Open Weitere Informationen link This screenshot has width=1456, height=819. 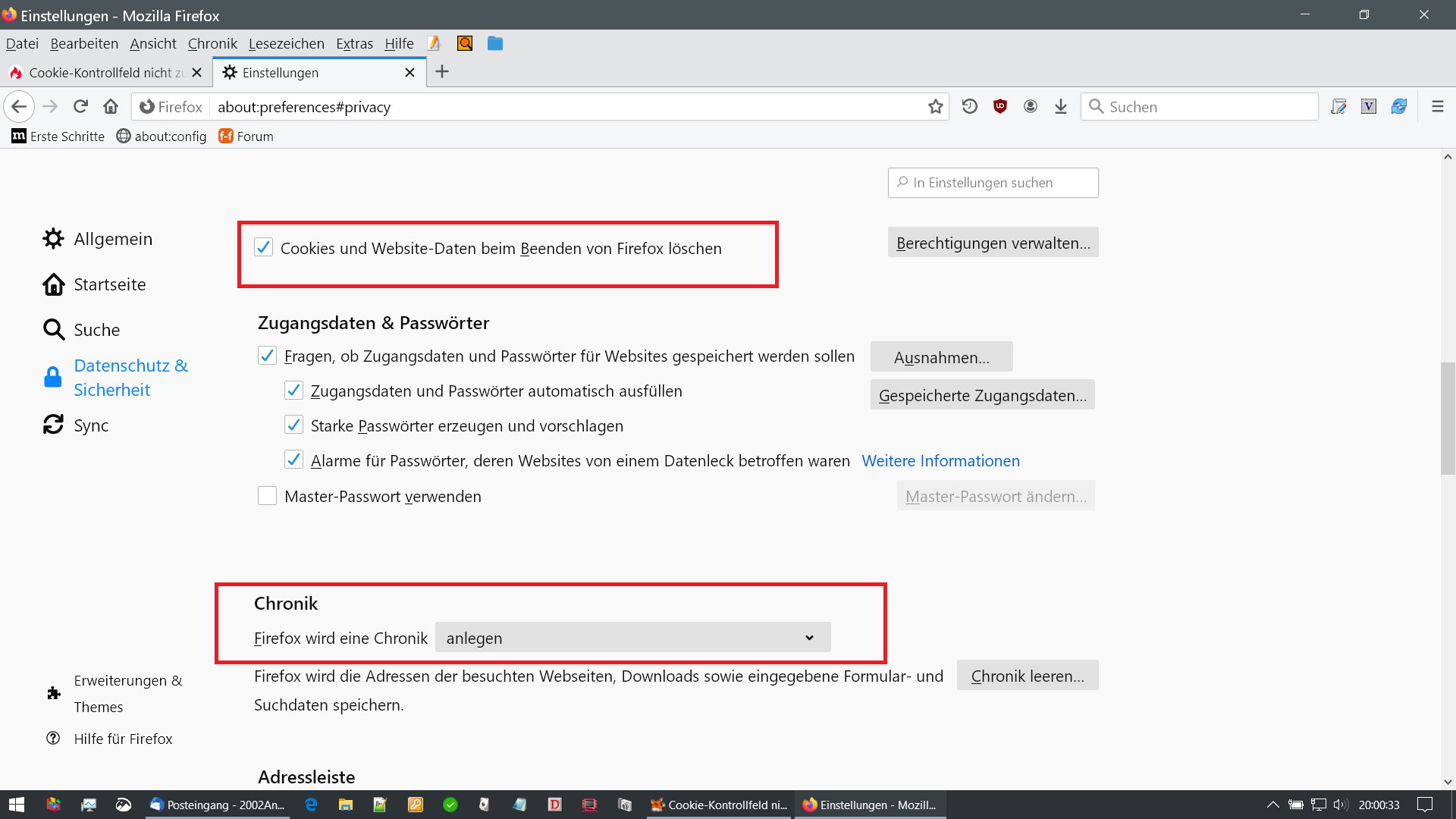[940, 460]
